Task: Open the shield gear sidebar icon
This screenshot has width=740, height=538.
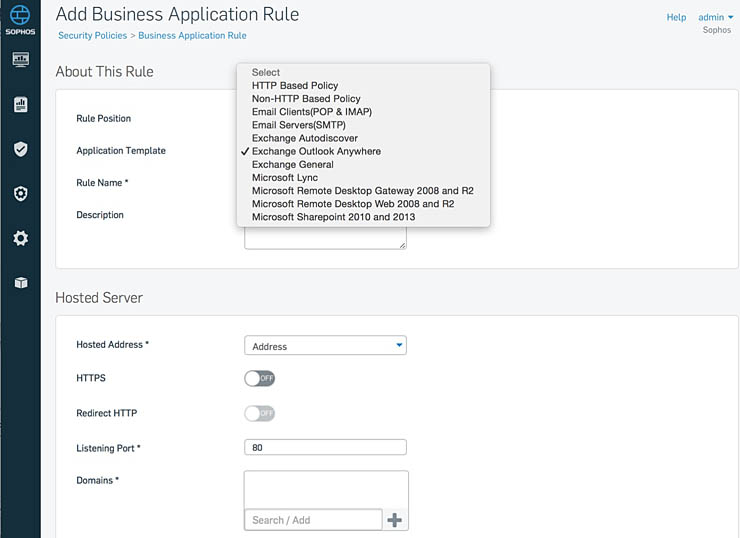Action: (x=20, y=193)
